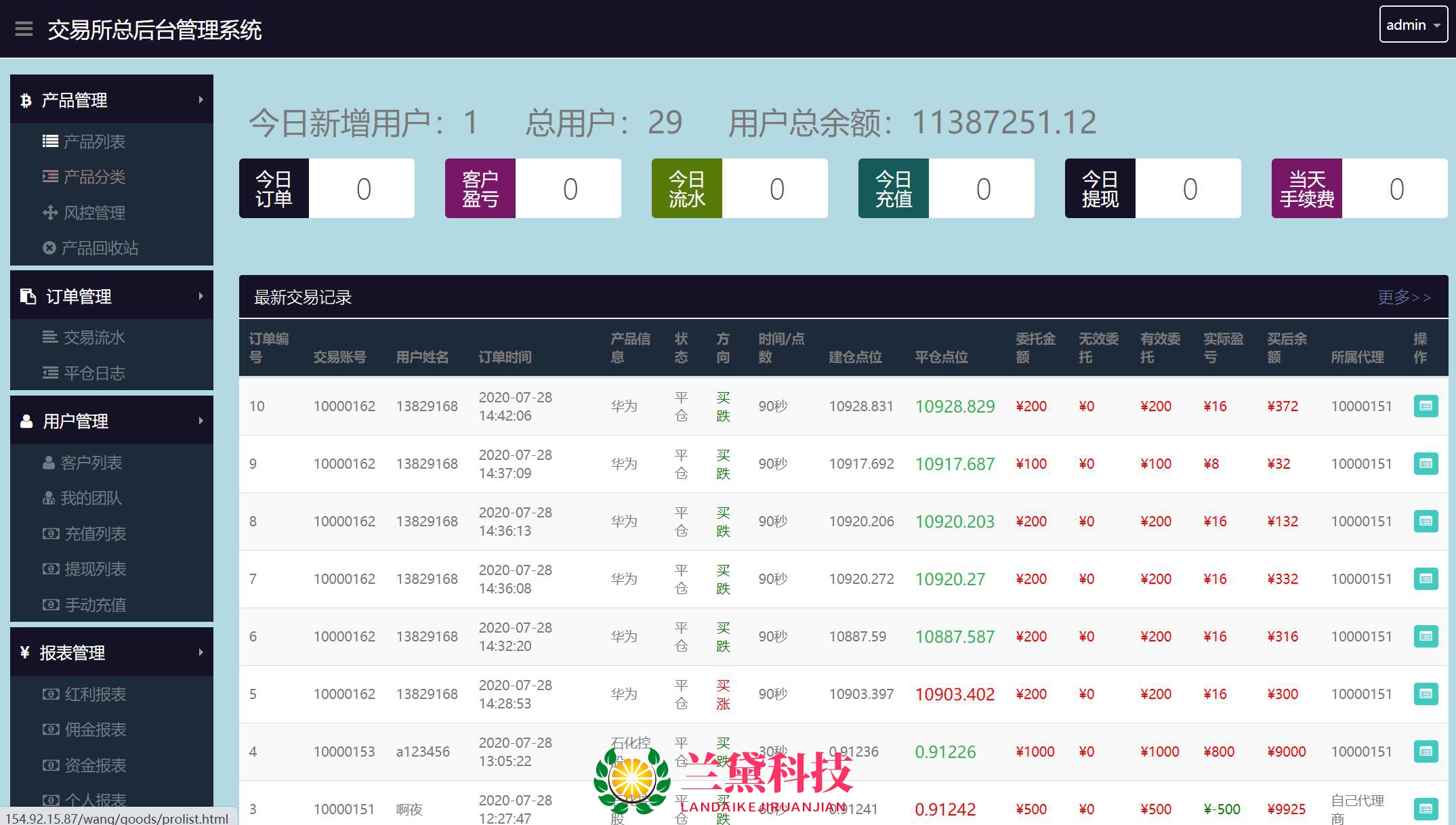Expand the 报表管理 section arrow
The width and height of the screenshot is (1456, 825).
(201, 652)
